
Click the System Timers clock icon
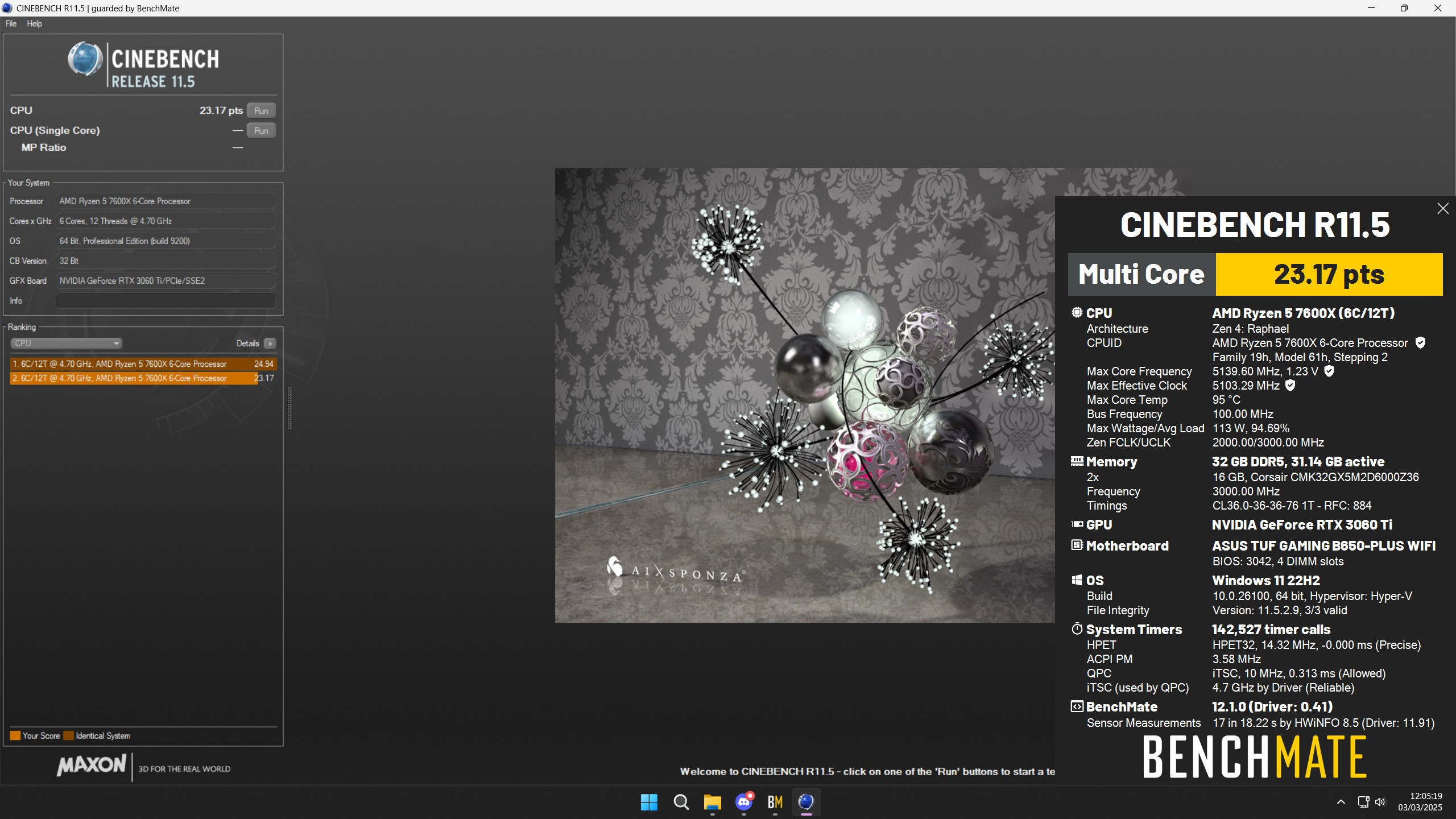[x=1077, y=628]
